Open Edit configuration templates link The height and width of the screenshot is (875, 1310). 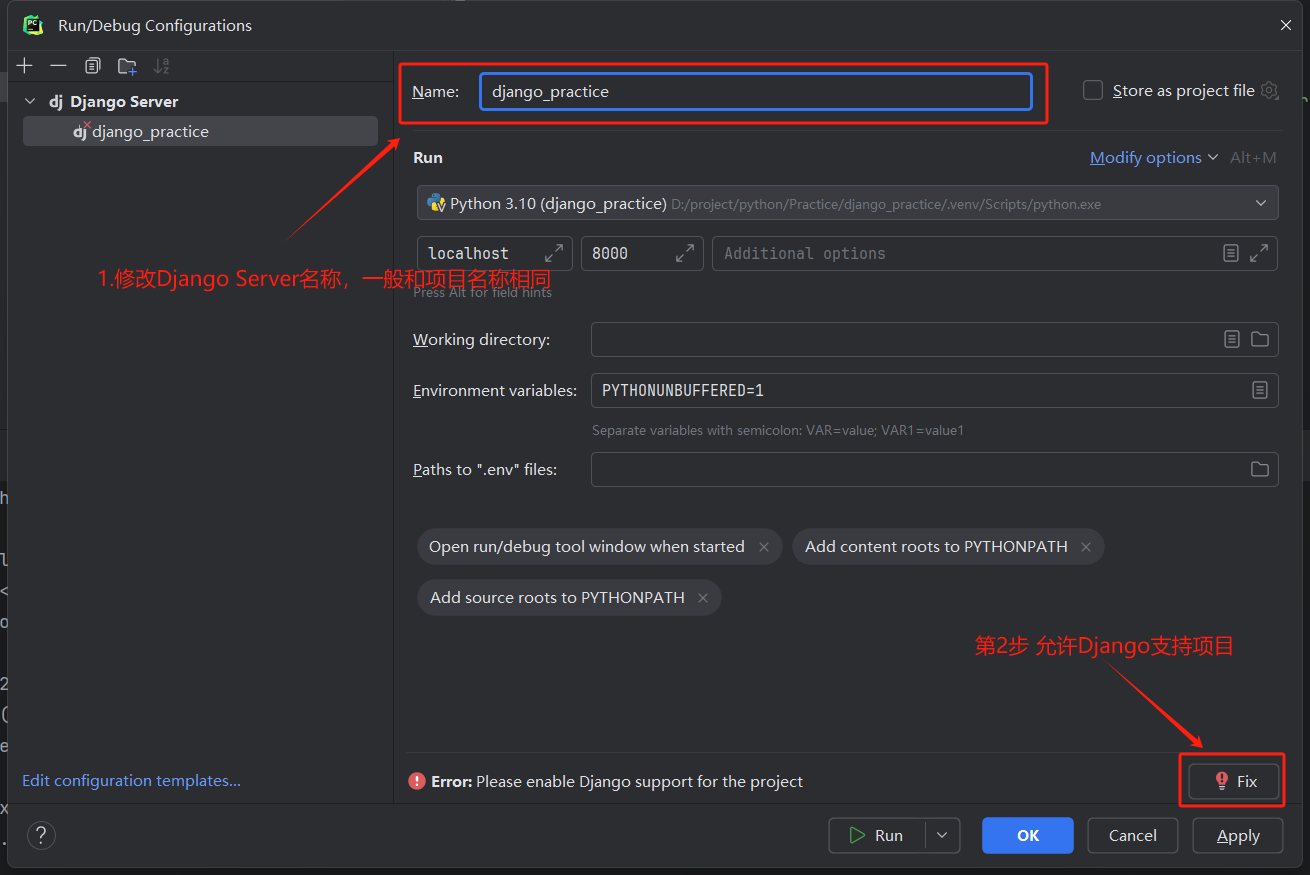click(x=131, y=781)
